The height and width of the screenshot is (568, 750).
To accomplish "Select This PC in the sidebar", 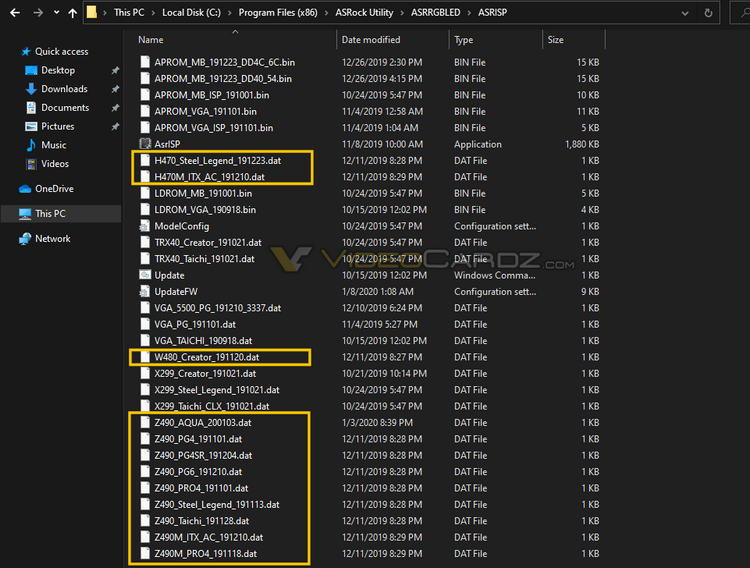I will coord(50,214).
